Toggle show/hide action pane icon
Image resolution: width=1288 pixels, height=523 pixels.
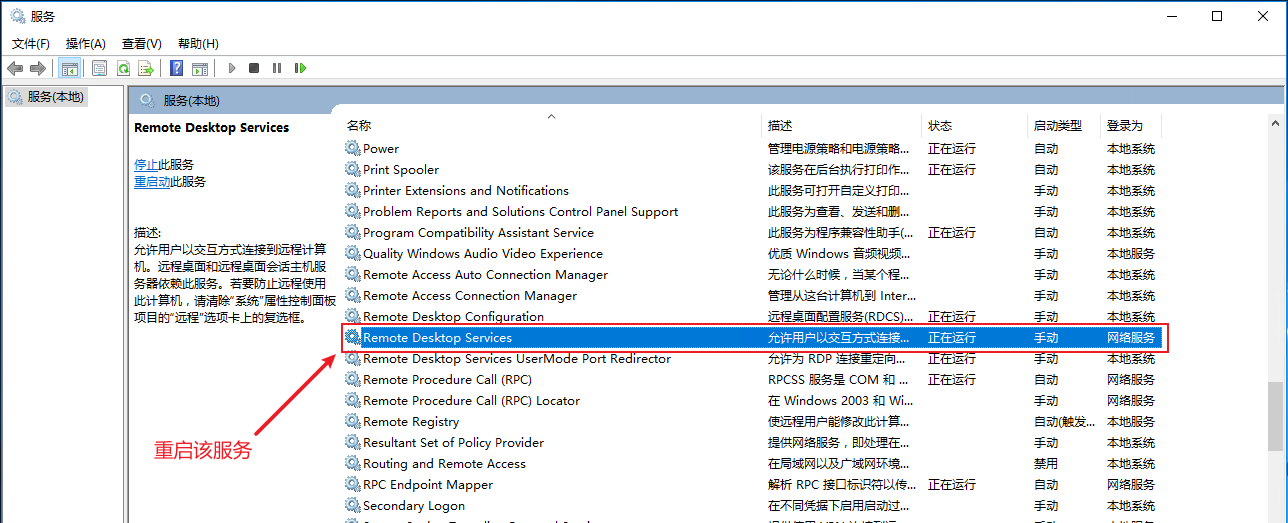[x=200, y=68]
